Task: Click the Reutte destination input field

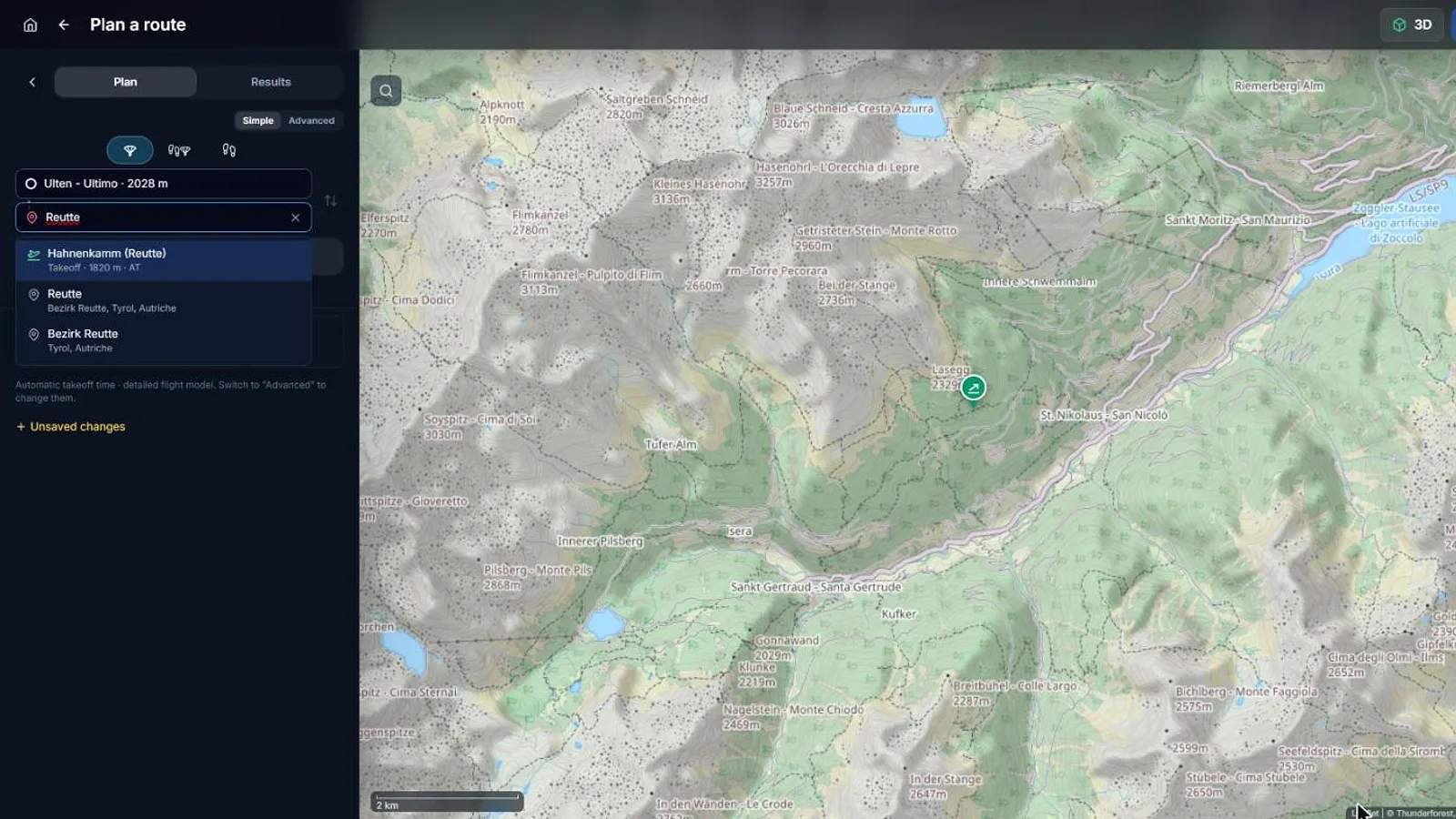Action: (164, 217)
